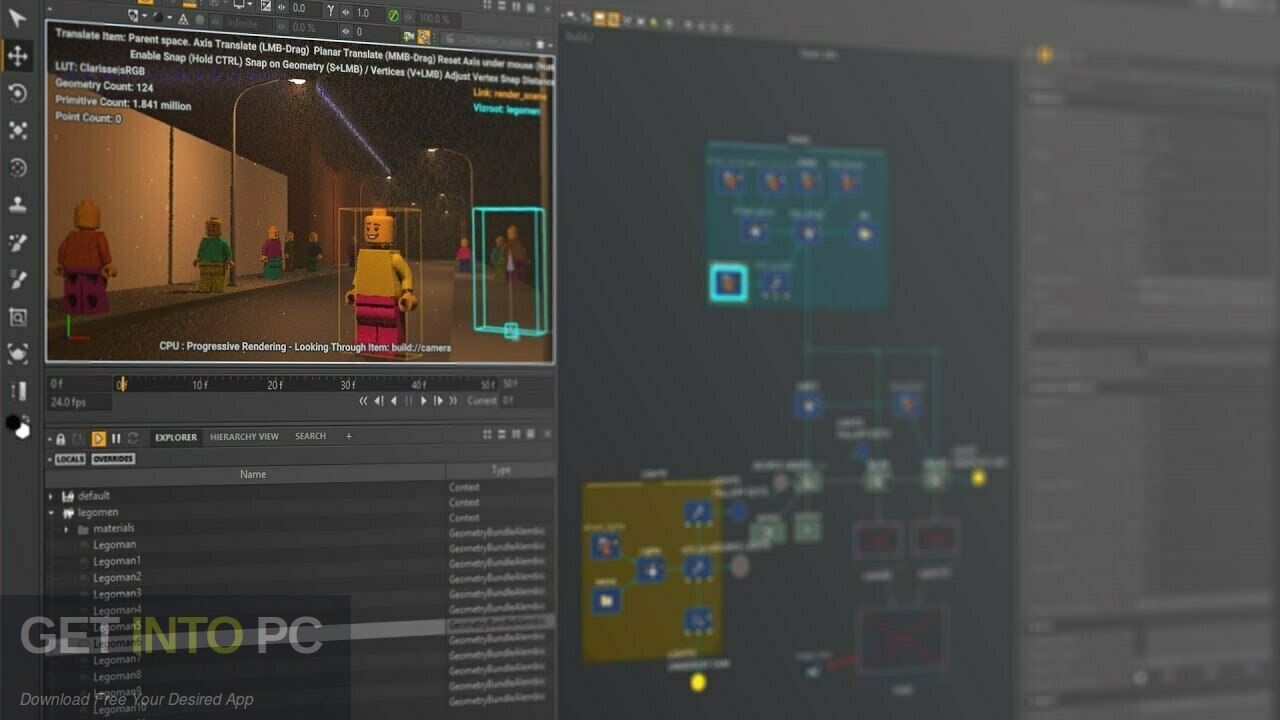Screen dimensions: 1280x720
Task: Activate the Translate move tool
Action: click(x=17, y=55)
